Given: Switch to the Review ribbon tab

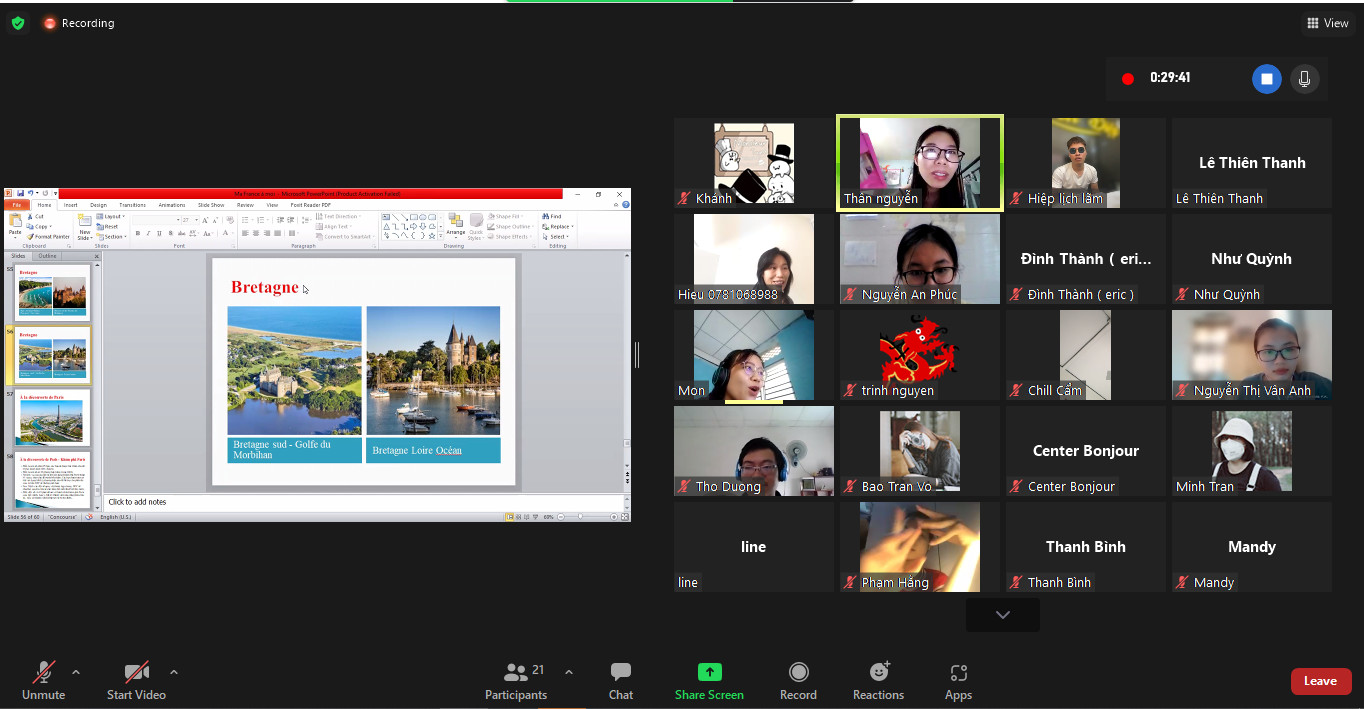Looking at the screenshot, I should click(x=245, y=205).
